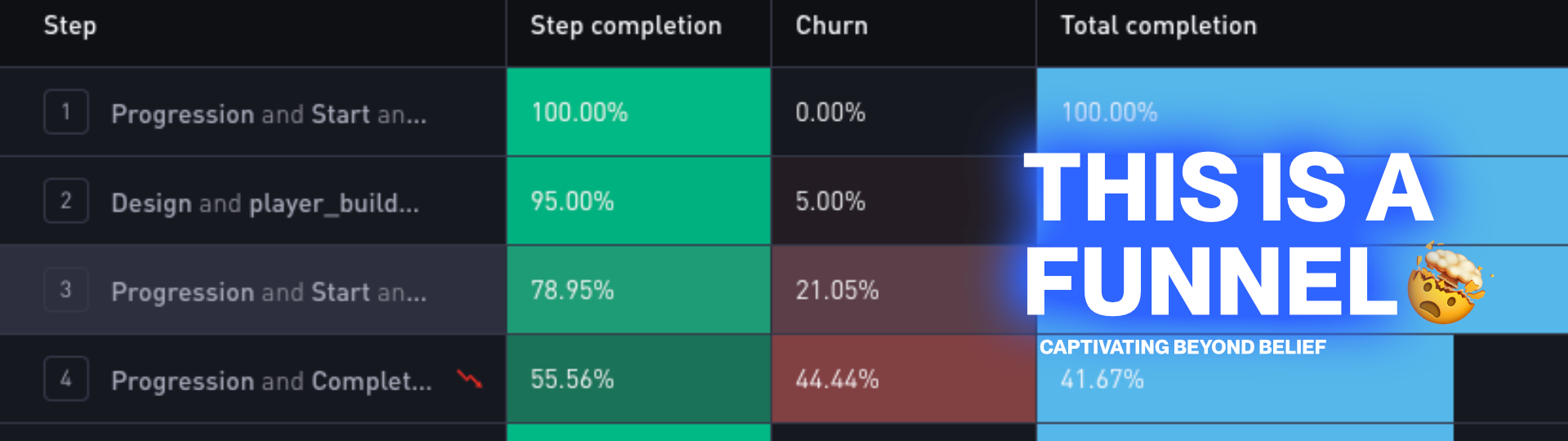
Task: Click the red downward trend icon
Action: (x=470, y=378)
